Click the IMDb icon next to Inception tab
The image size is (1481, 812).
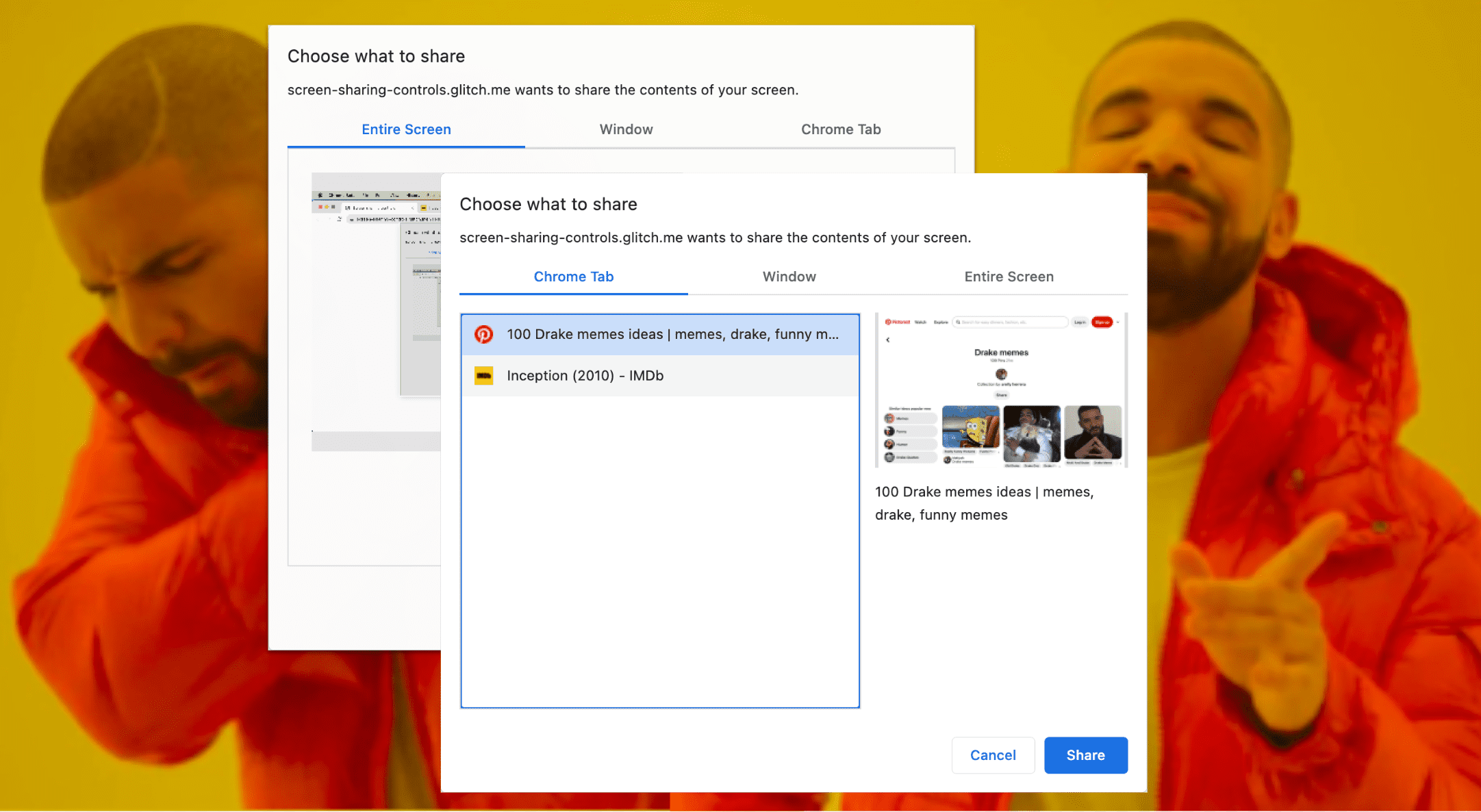pos(484,375)
